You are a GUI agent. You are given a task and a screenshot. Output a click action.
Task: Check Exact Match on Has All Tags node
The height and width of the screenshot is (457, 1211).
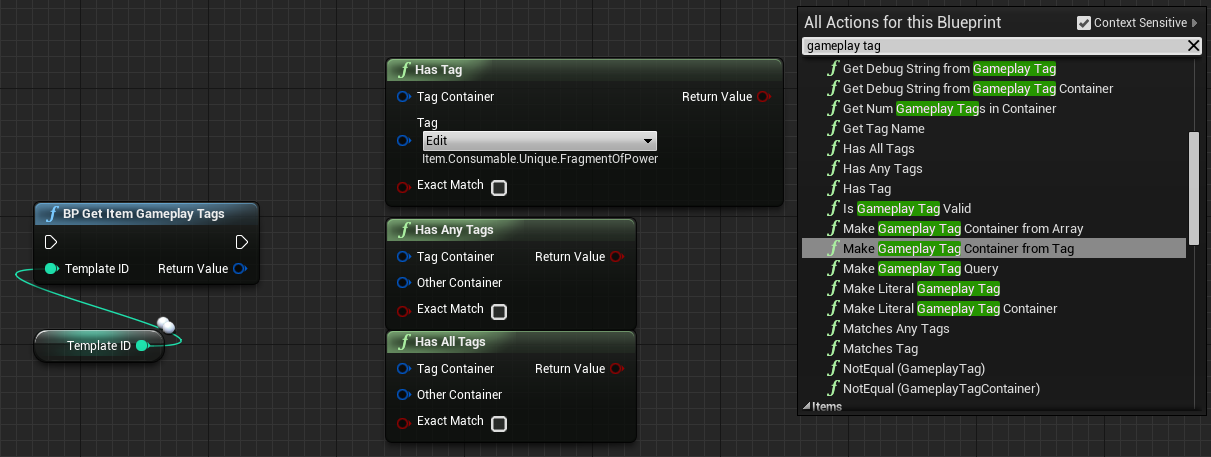coord(499,423)
